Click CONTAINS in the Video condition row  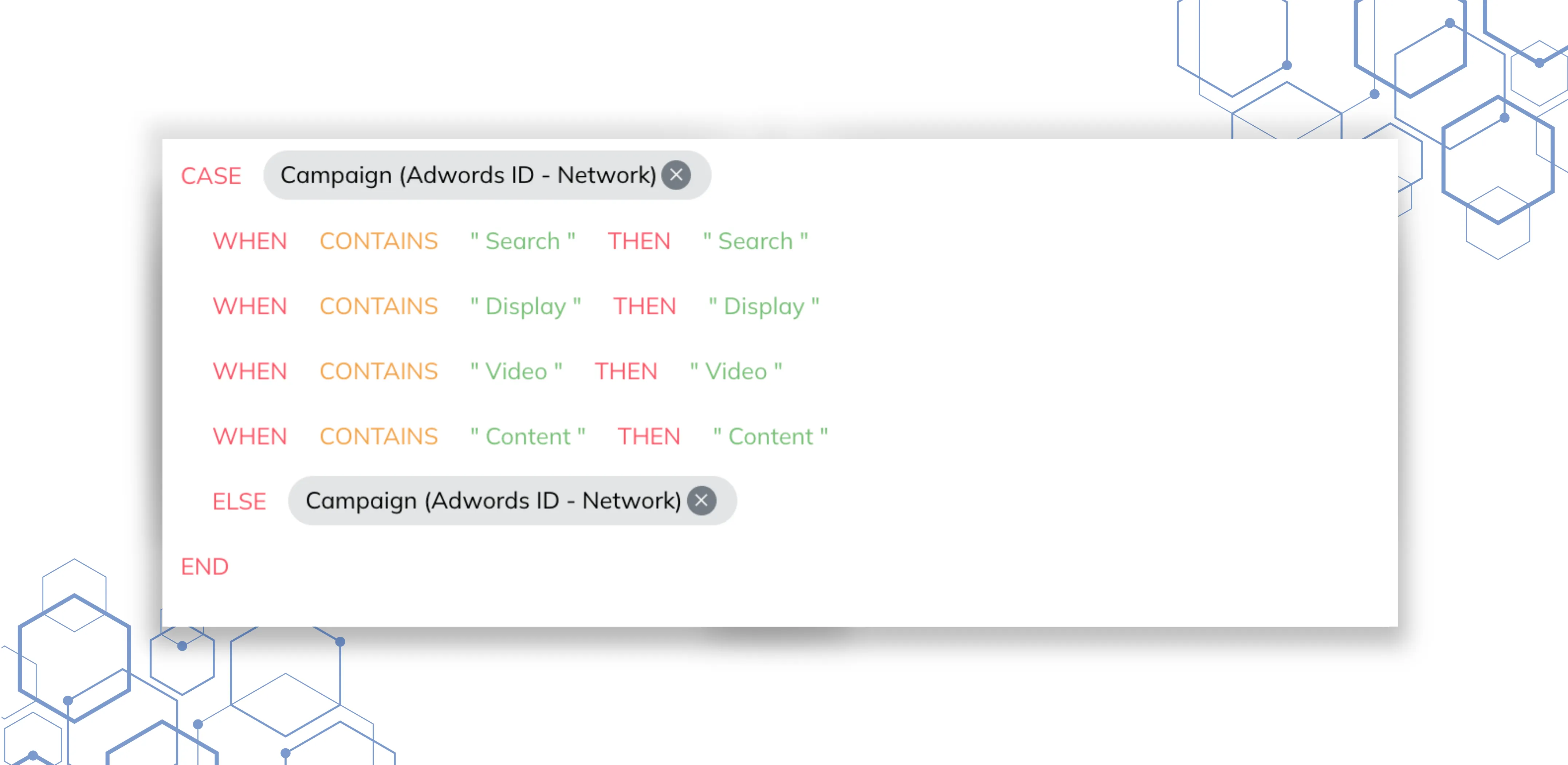(x=378, y=371)
